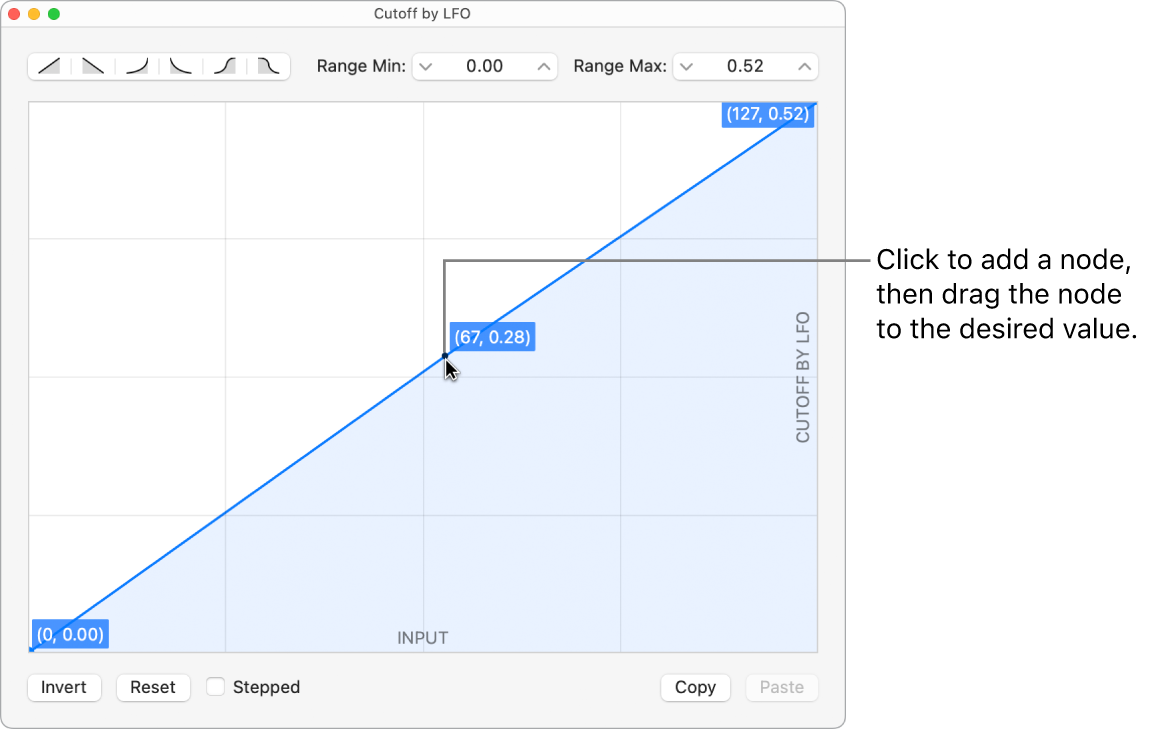Check the Stepped checkbox
This screenshot has width=1154, height=730.
[215, 687]
